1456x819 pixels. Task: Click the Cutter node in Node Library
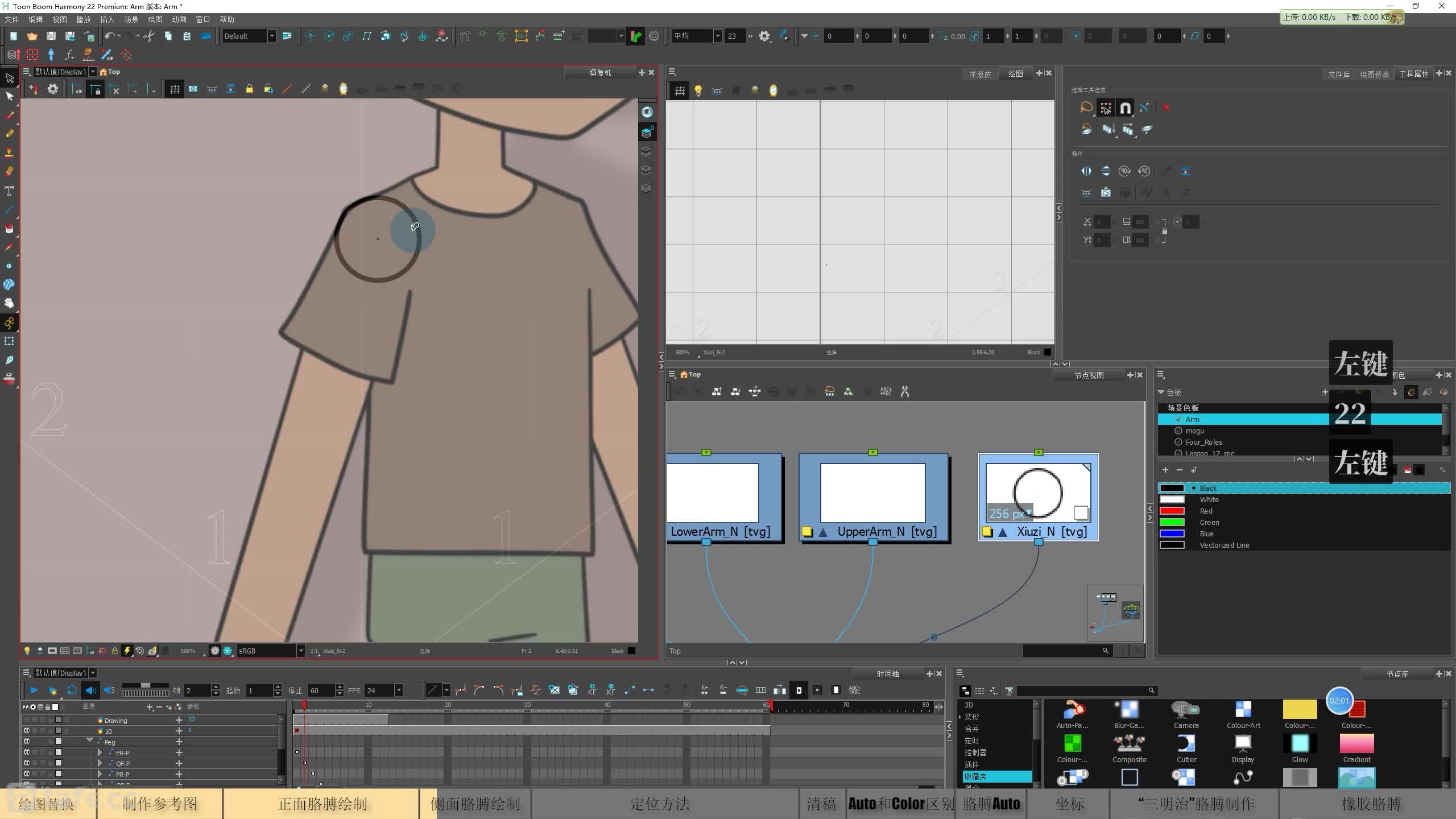(1186, 748)
